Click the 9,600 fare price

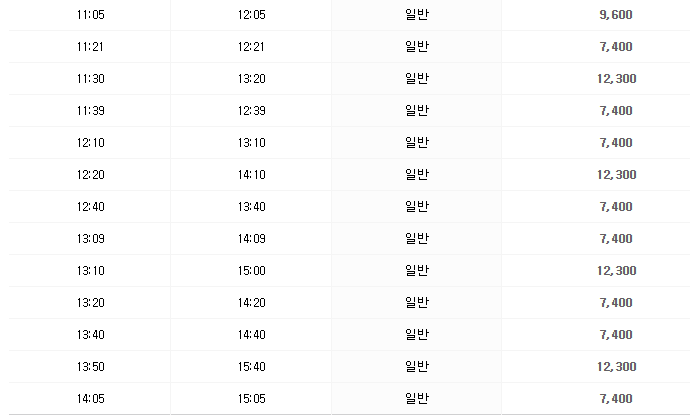(x=616, y=15)
